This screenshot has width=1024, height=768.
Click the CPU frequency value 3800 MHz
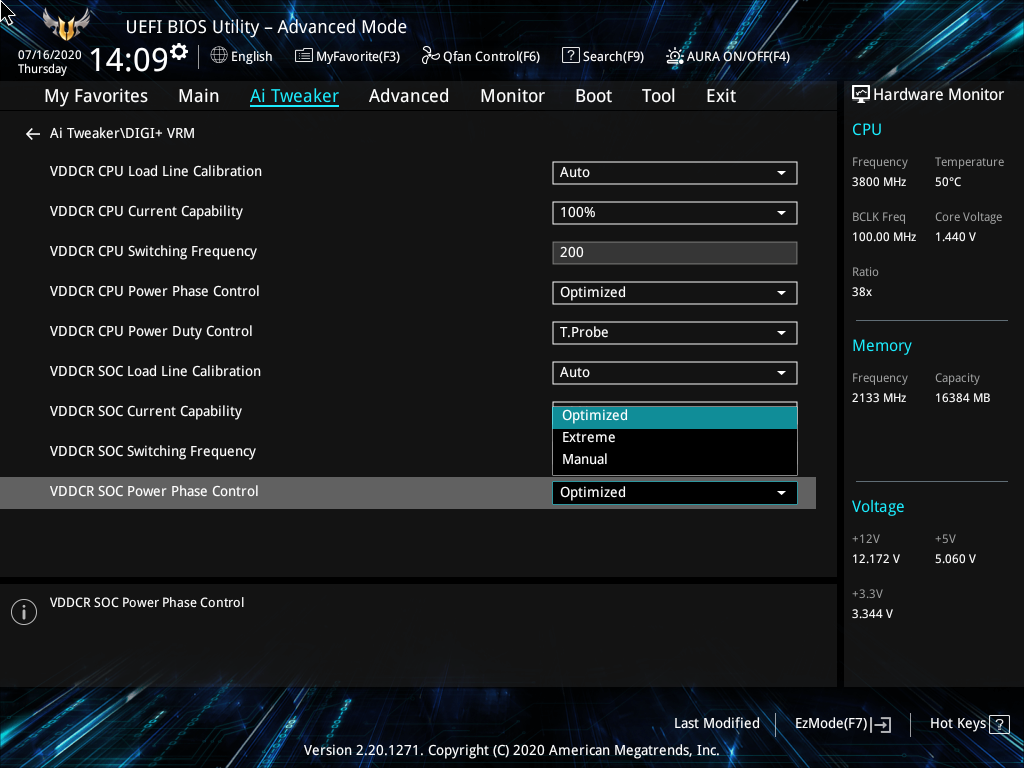point(878,182)
